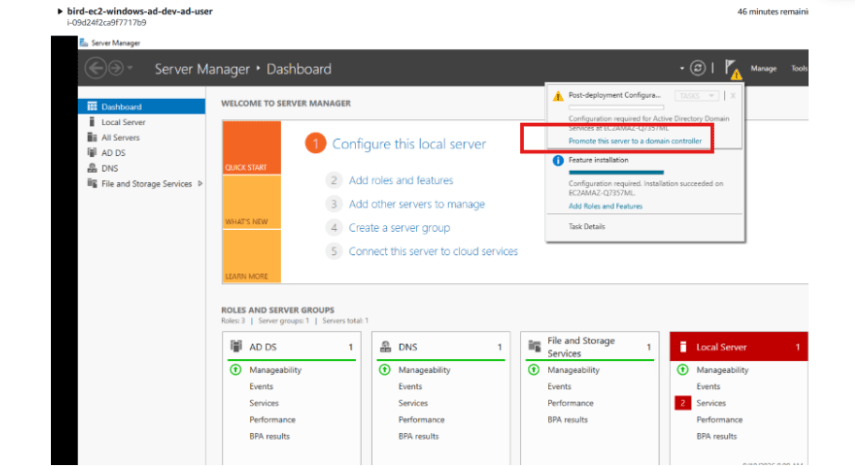Open Performance in the AD DS tile
The image size is (855, 466).
(x=273, y=420)
